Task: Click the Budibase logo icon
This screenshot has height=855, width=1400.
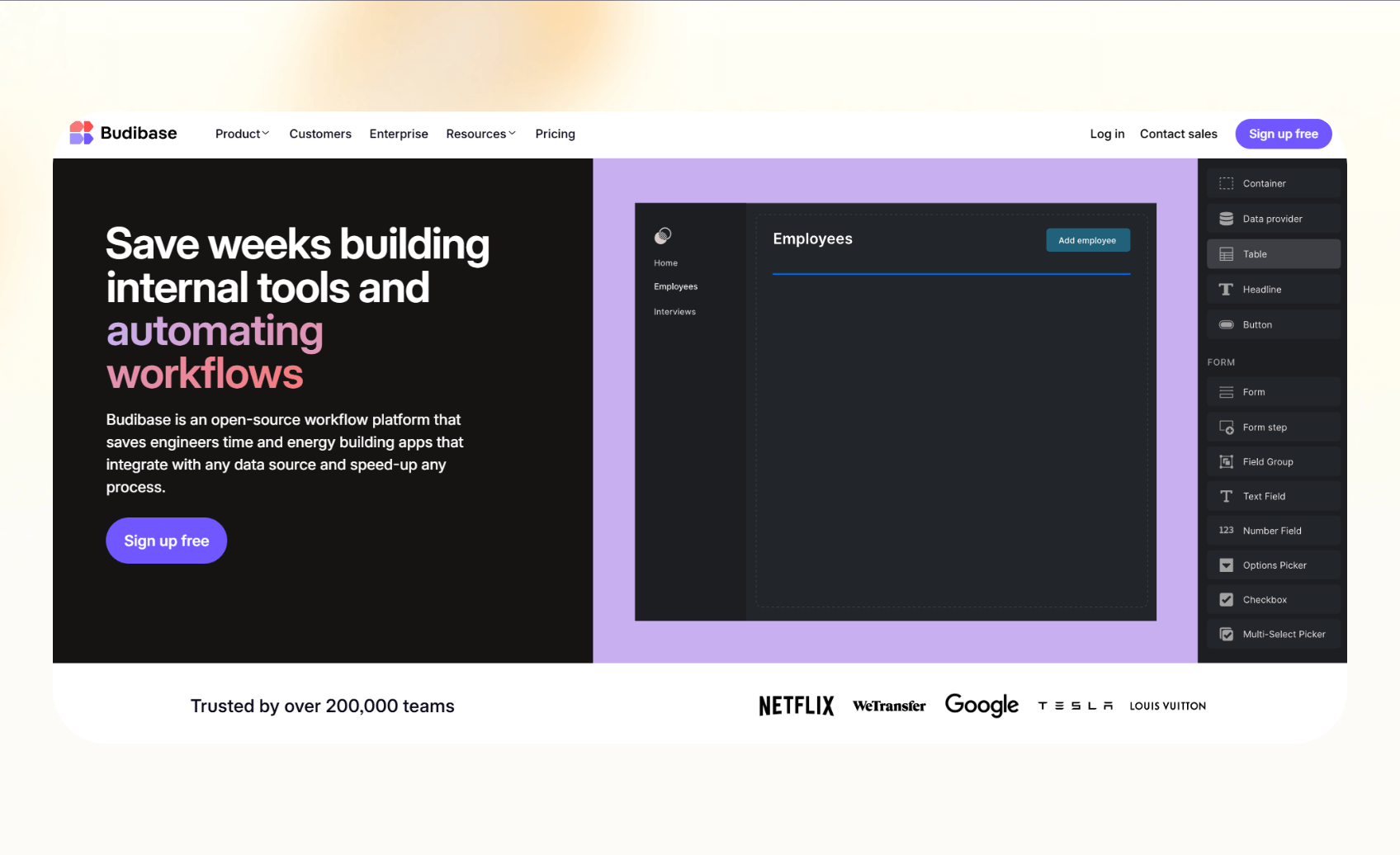Action: [x=81, y=133]
